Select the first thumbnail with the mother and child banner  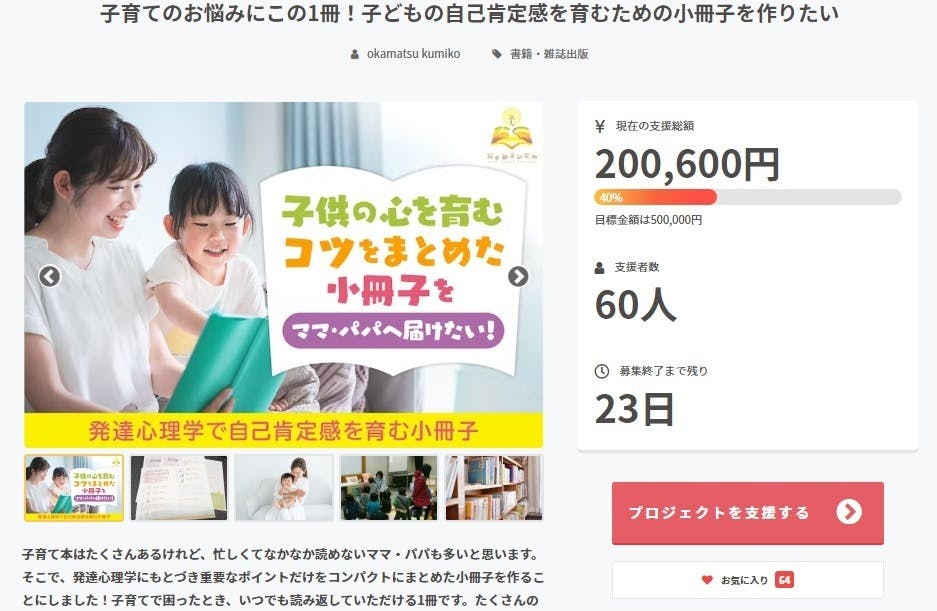[74, 488]
